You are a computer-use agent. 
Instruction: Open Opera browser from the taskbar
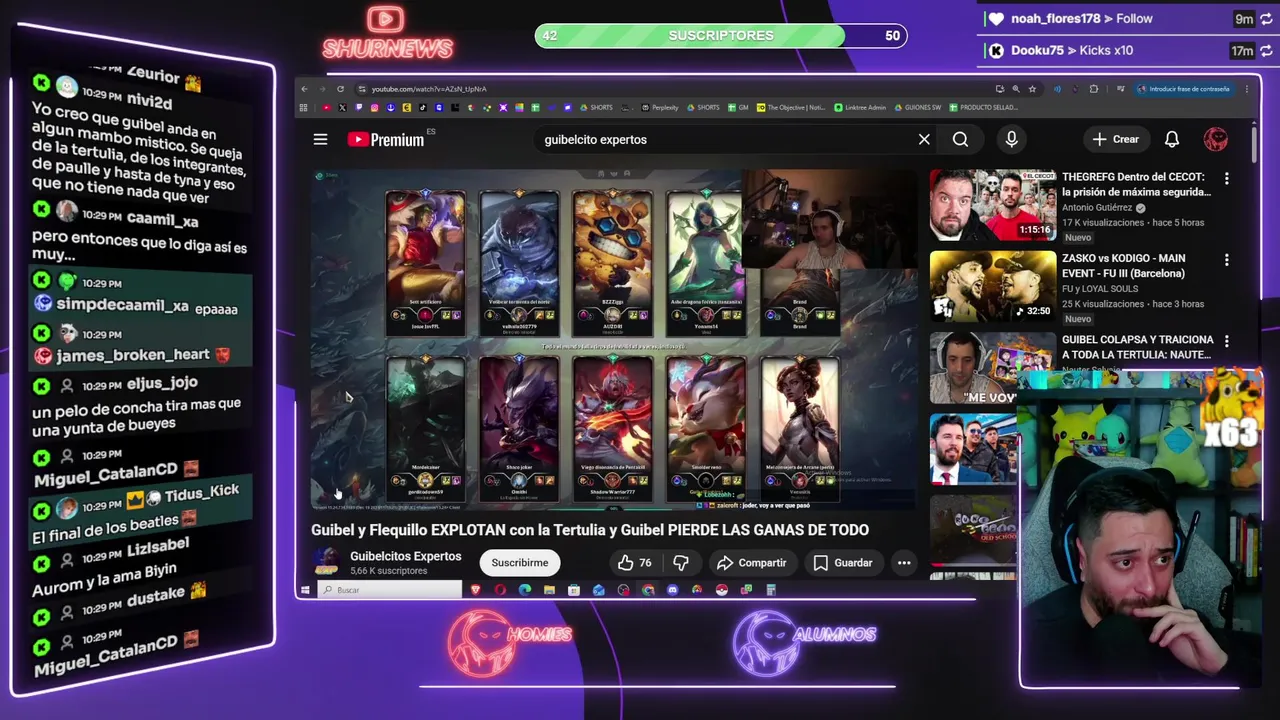tap(500, 590)
